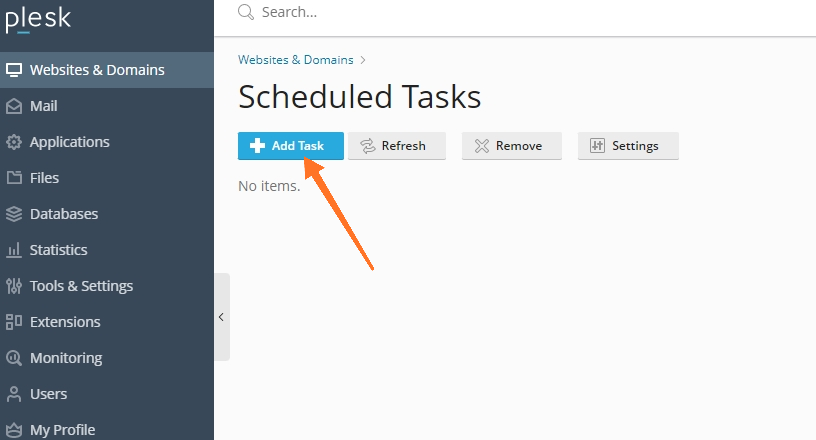This screenshot has height=440, width=816.
Task: Click the Remove button
Action: pyautogui.click(x=512, y=146)
